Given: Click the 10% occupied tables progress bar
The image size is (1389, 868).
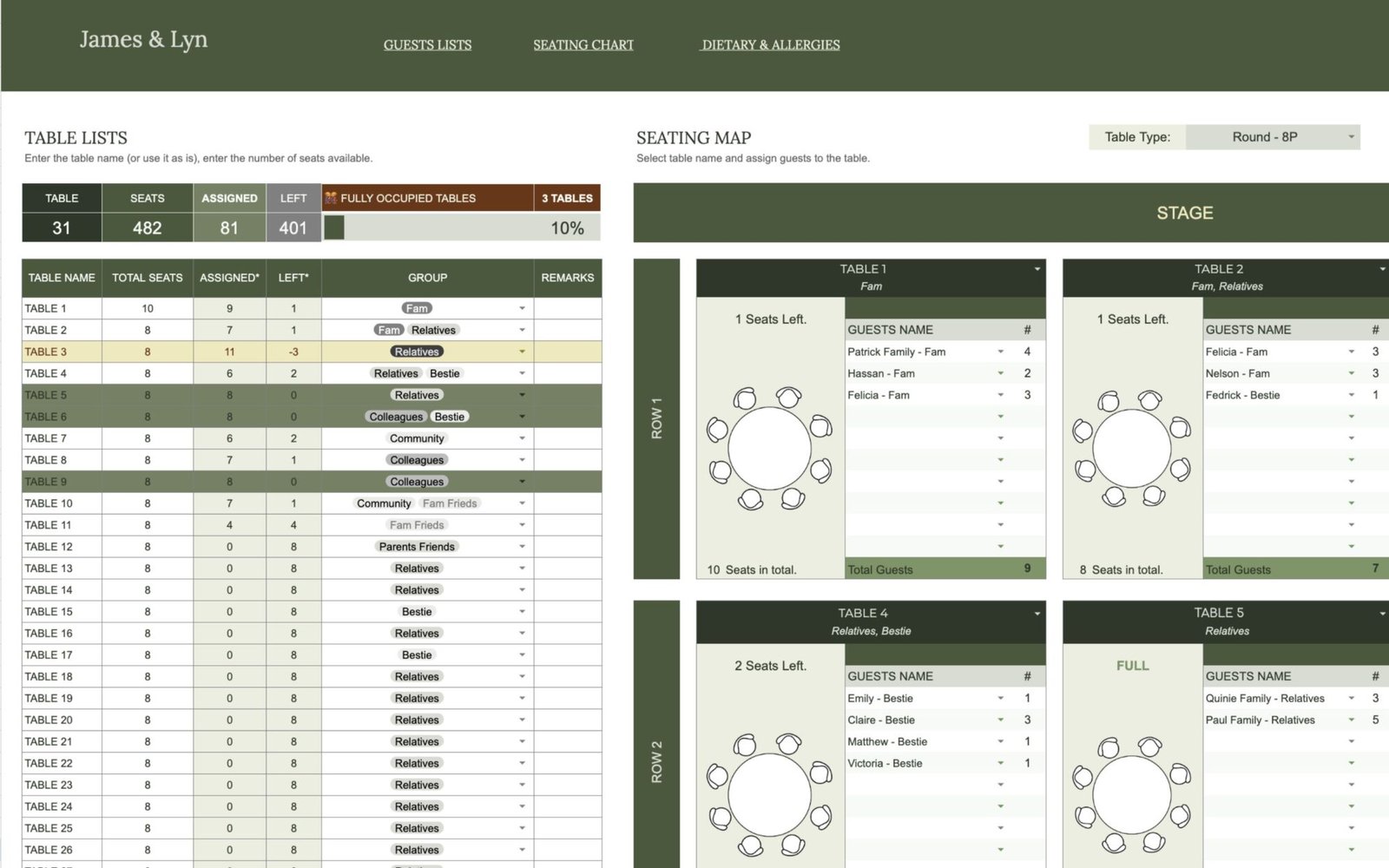Looking at the screenshot, I should tap(460, 228).
